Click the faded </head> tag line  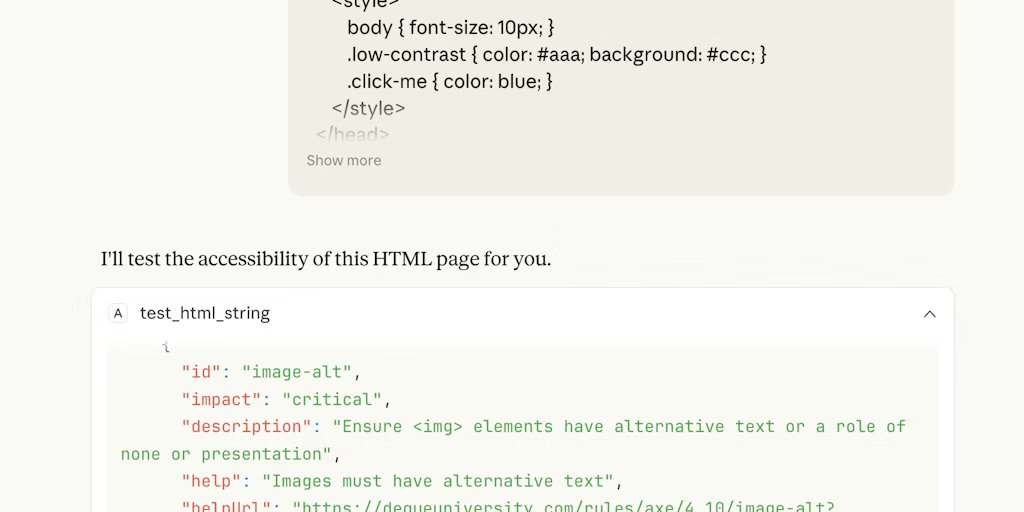point(352,133)
